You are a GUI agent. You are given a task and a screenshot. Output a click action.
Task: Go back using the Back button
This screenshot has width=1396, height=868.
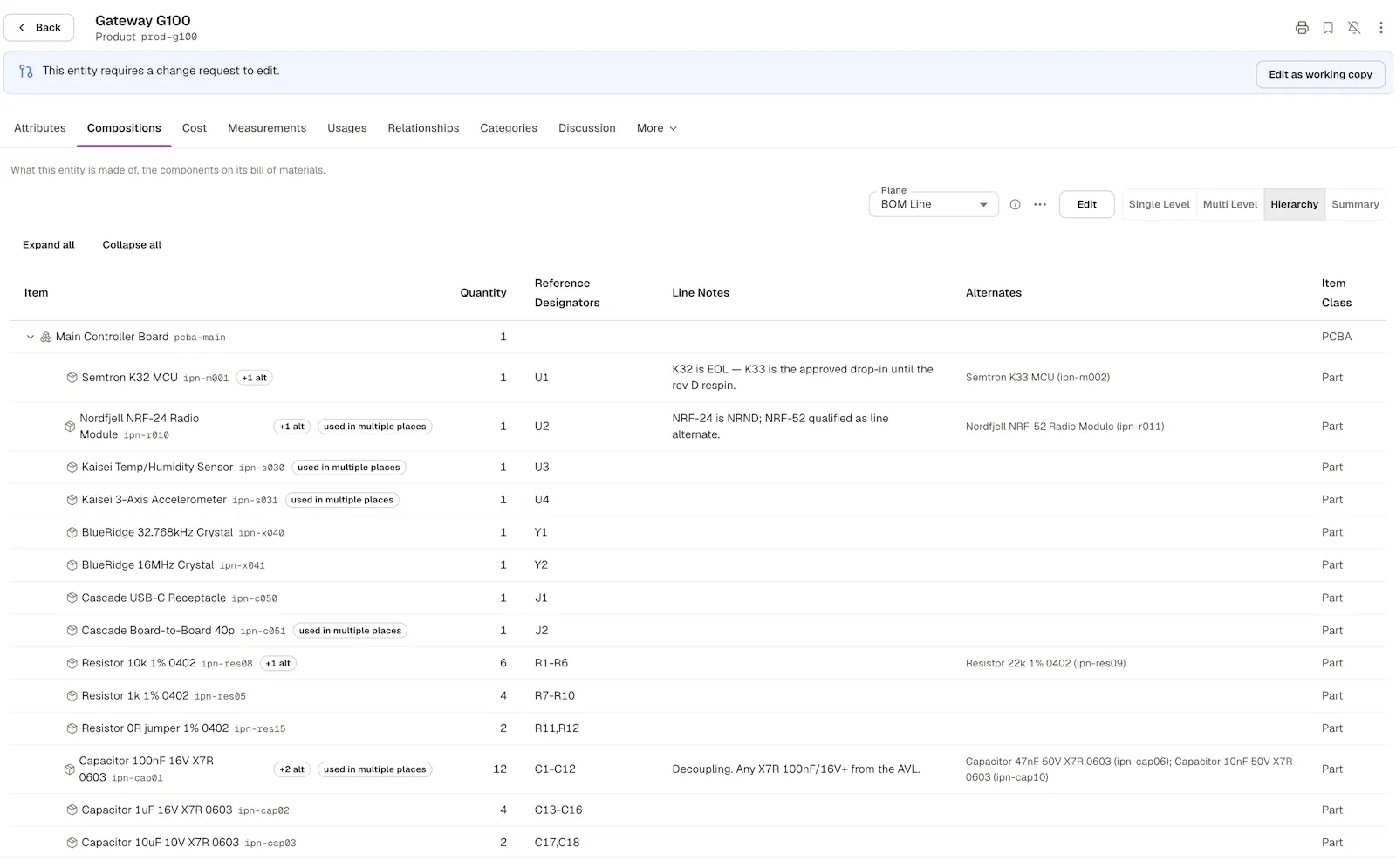(x=39, y=28)
